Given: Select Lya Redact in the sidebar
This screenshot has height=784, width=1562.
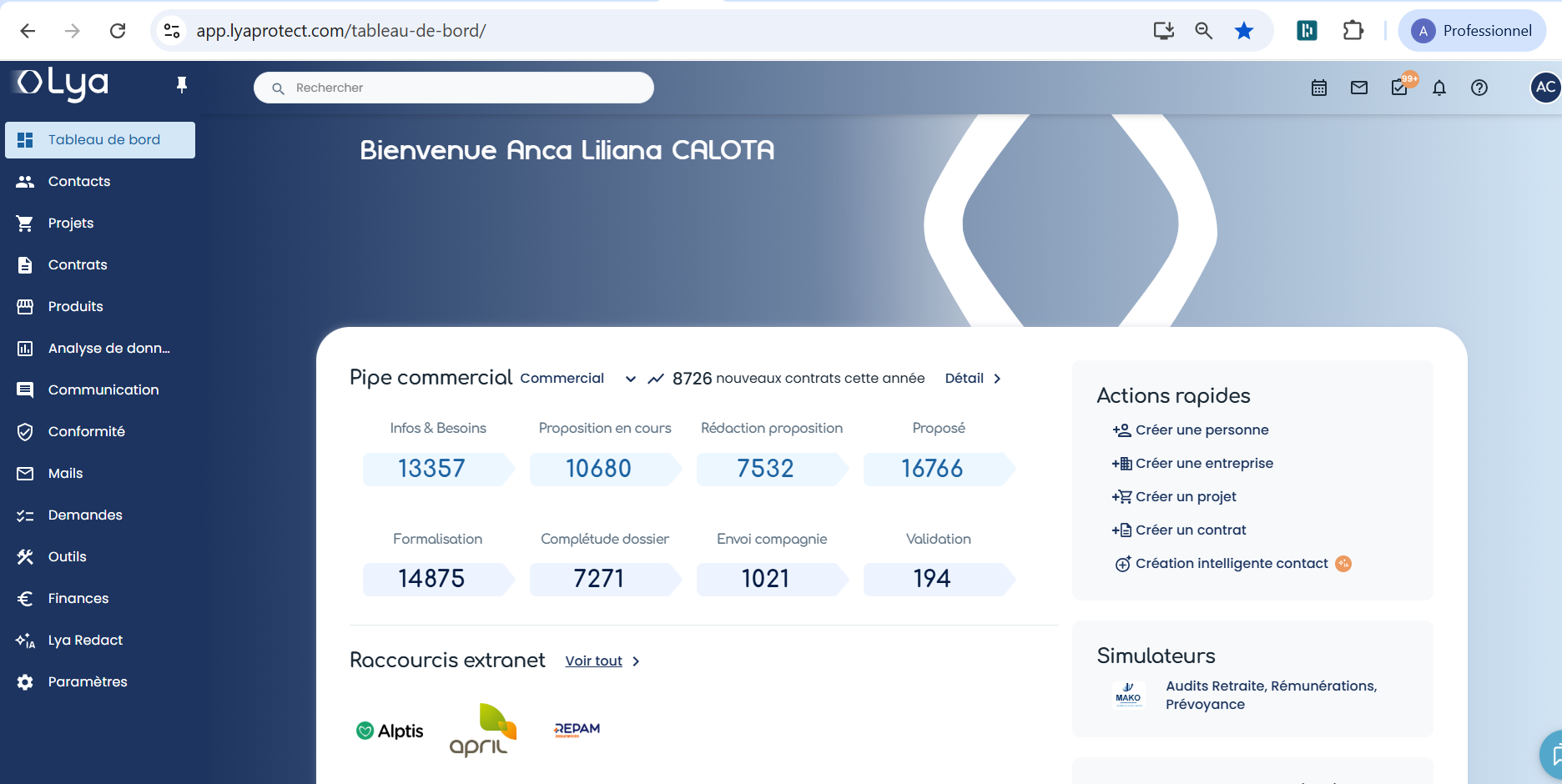Looking at the screenshot, I should (85, 640).
